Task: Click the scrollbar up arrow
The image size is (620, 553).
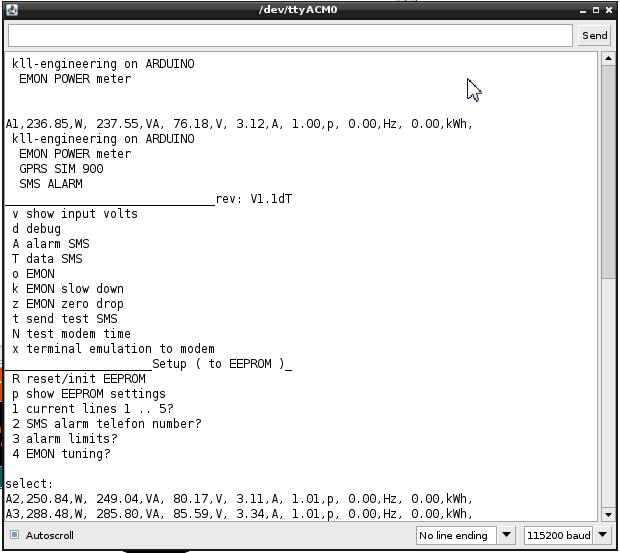Action: [608, 59]
